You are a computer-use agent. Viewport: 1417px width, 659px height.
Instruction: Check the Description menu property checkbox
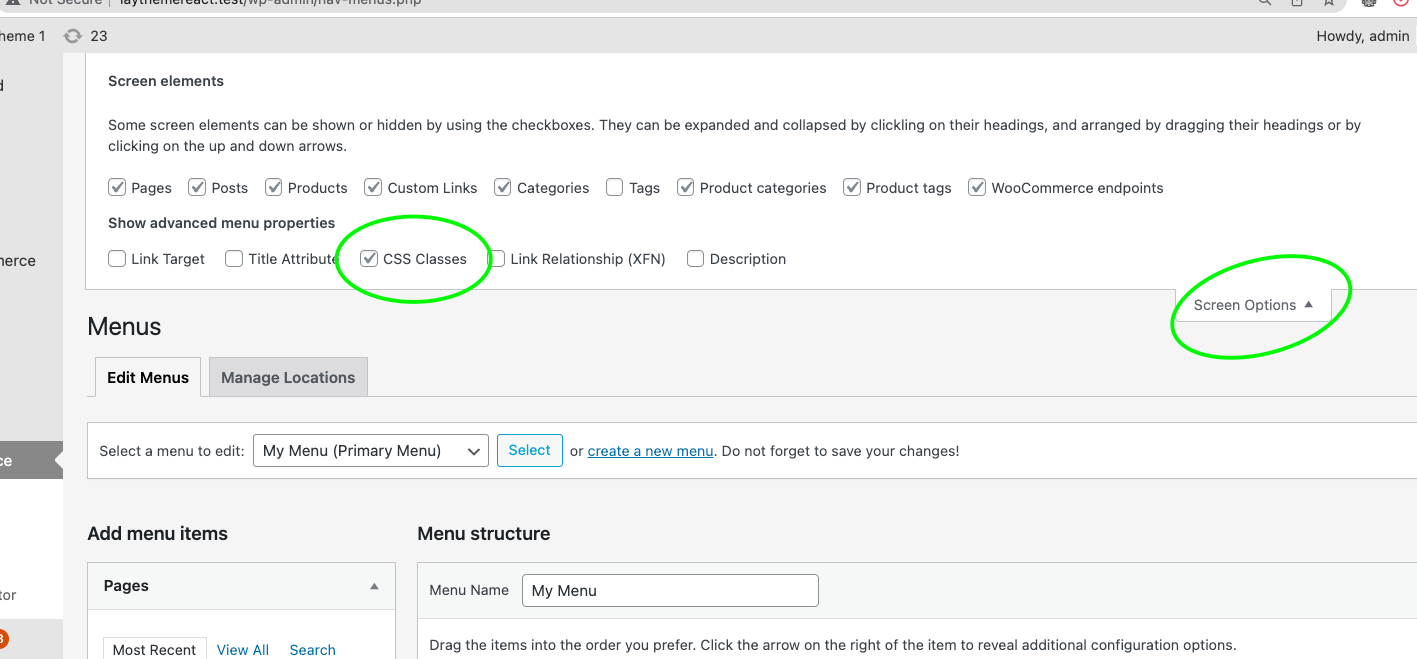(x=696, y=259)
